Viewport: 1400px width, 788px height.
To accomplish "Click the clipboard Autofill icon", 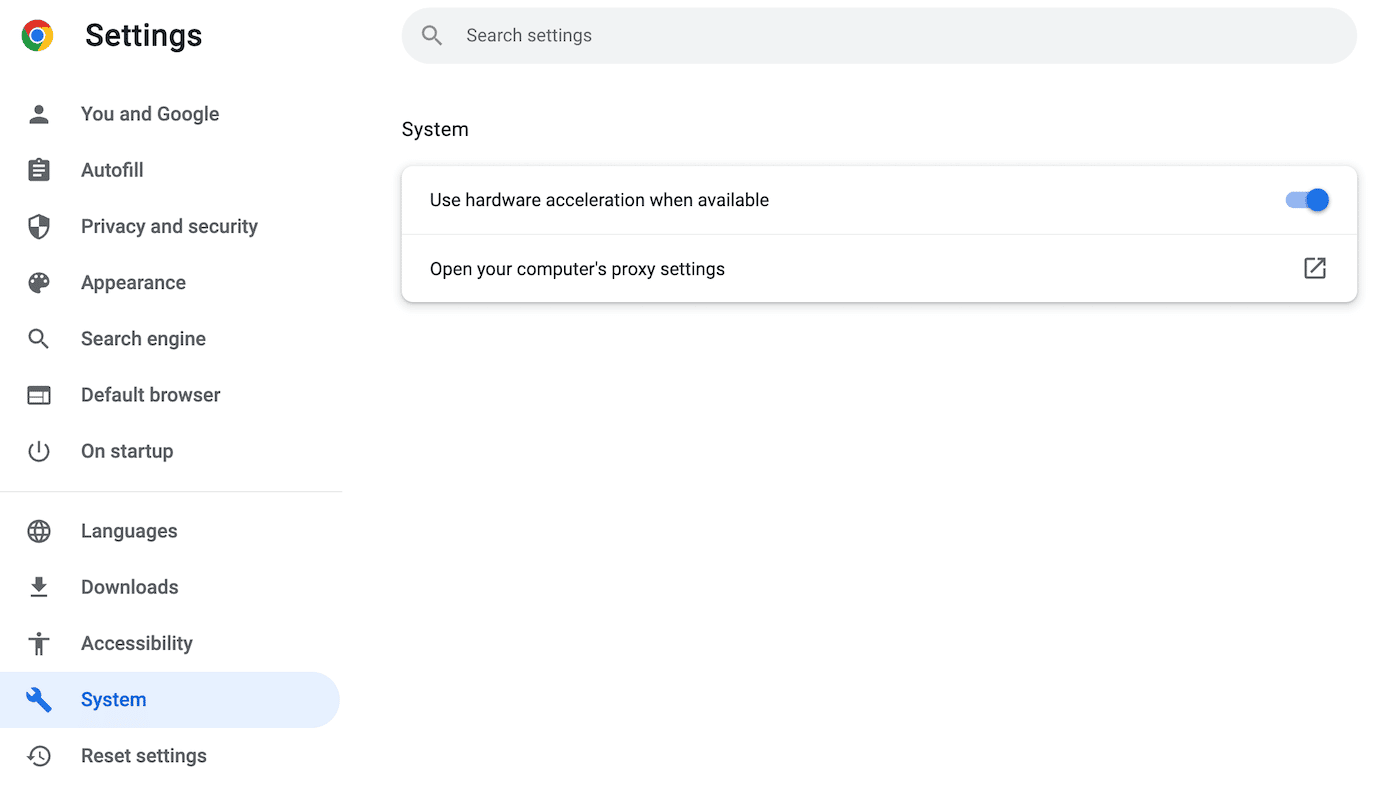I will pyautogui.click(x=39, y=170).
